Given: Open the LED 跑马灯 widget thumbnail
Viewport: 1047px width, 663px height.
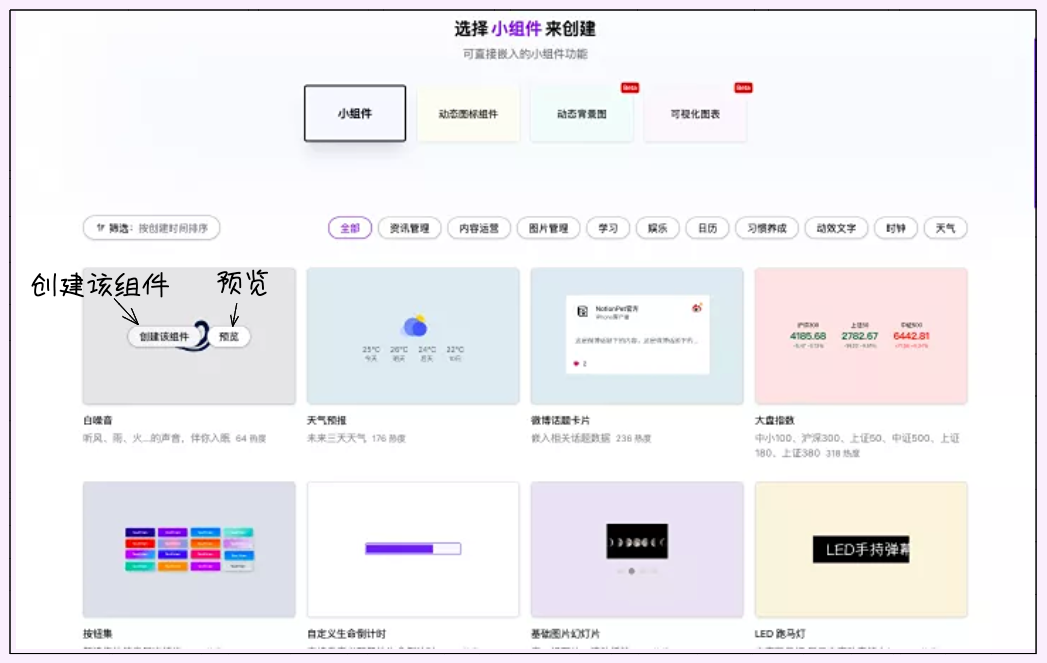Looking at the screenshot, I should [861, 549].
